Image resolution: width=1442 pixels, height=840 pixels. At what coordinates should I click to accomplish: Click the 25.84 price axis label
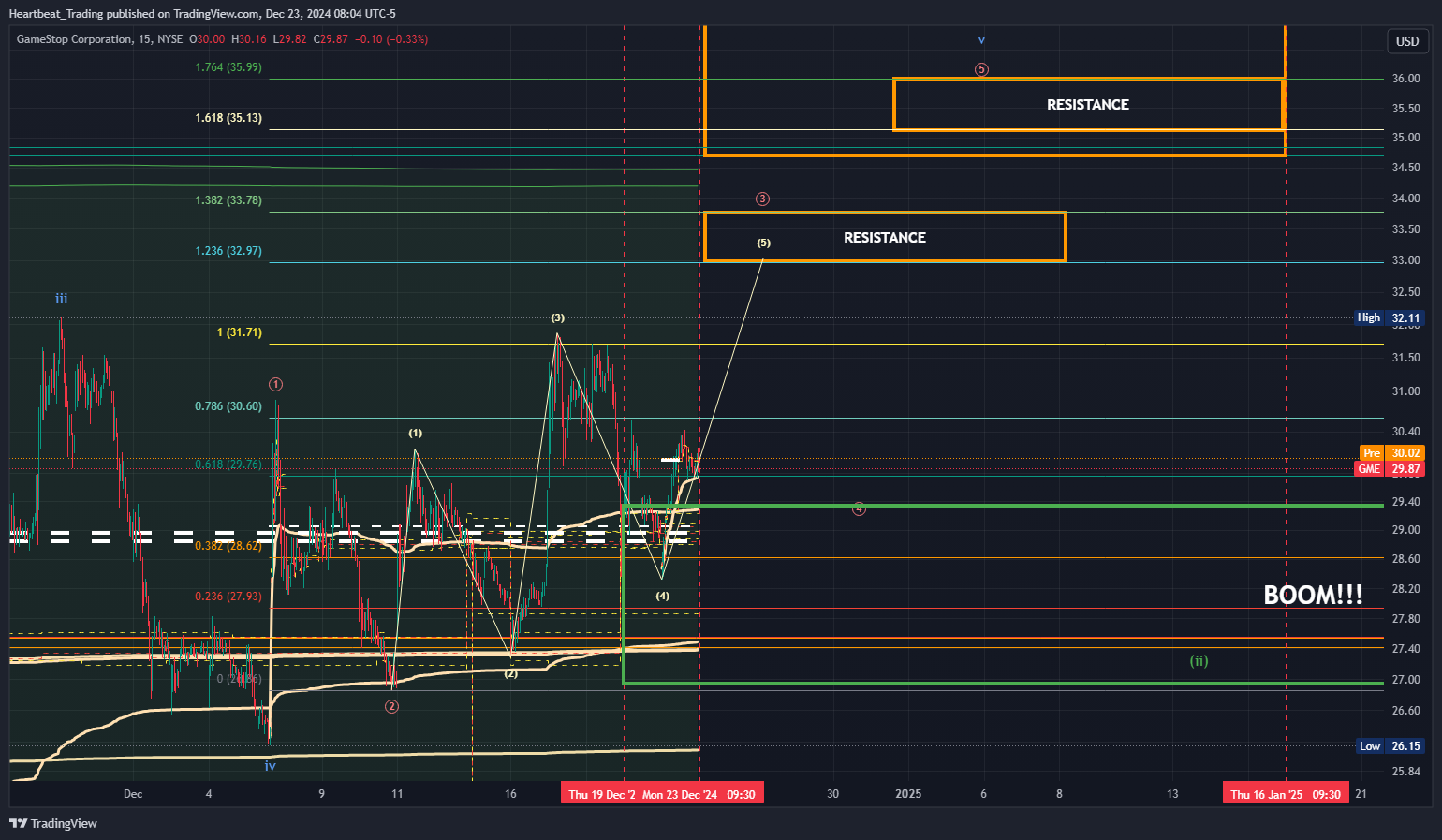tap(1405, 772)
